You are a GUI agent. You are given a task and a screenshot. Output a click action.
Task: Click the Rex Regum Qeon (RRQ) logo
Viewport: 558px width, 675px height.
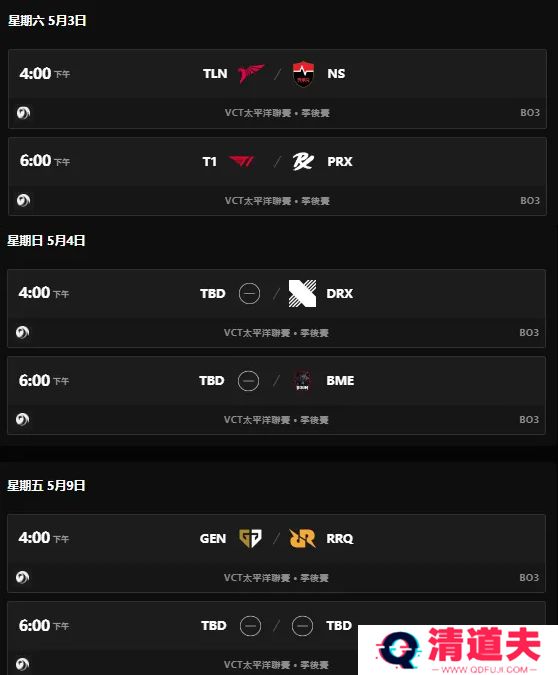302,539
